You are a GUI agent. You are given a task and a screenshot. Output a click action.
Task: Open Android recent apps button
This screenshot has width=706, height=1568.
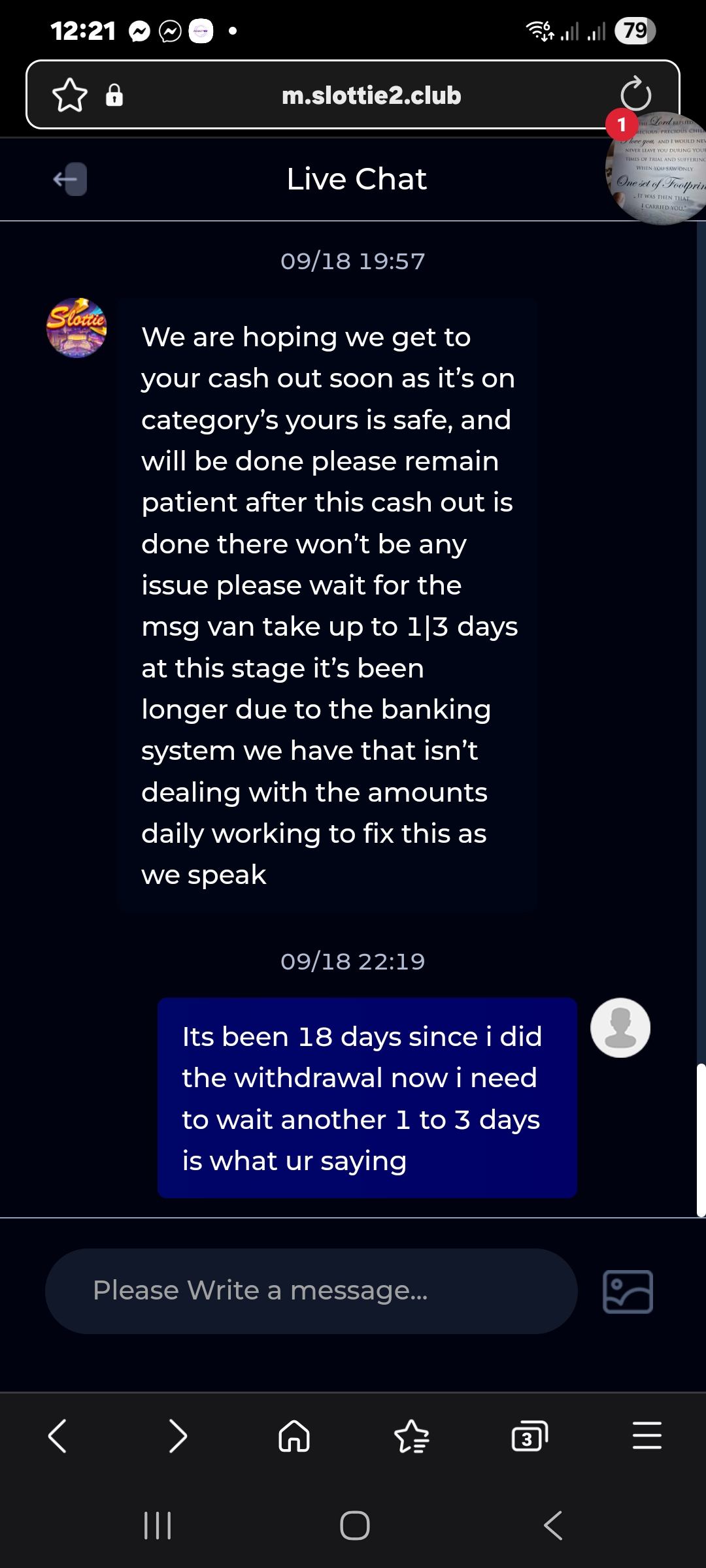tap(158, 1526)
